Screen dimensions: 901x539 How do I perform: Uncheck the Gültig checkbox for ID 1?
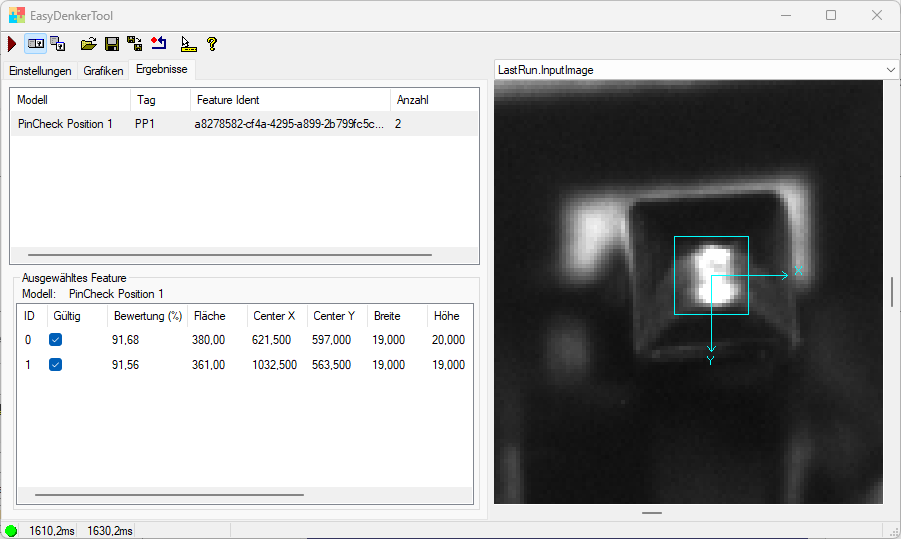pos(56,365)
